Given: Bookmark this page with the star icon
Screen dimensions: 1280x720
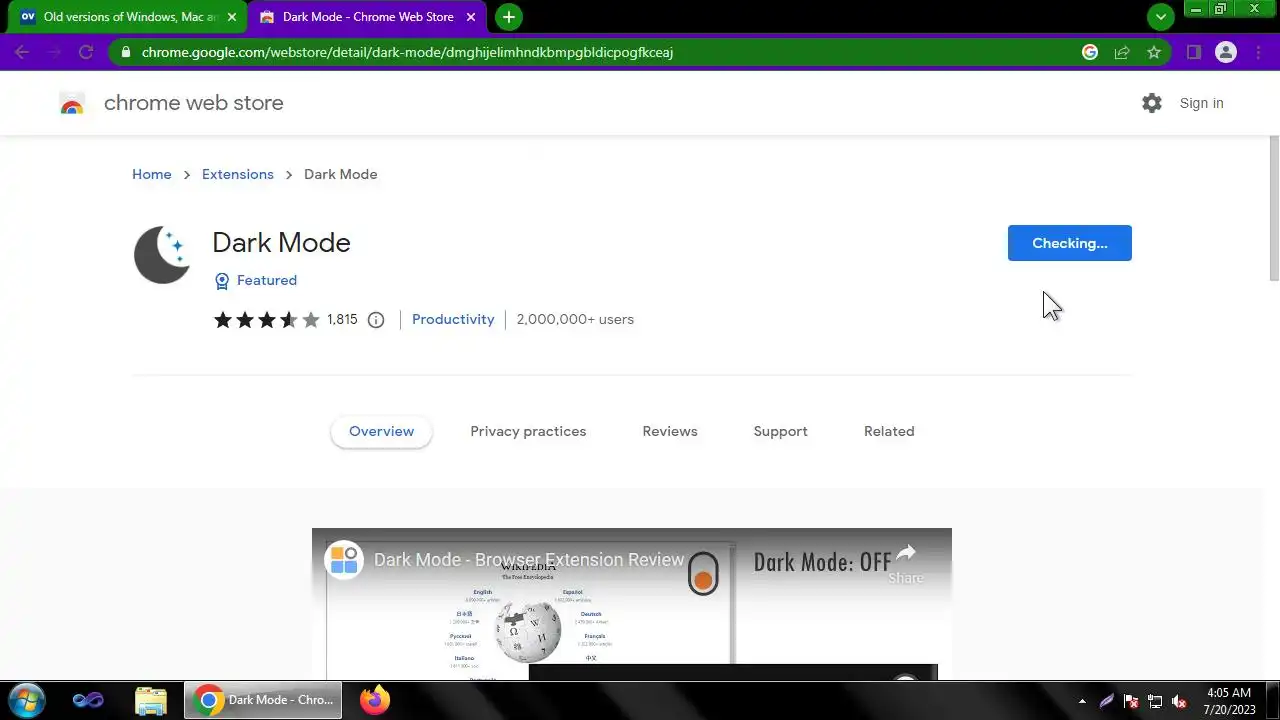Looking at the screenshot, I should pyautogui.click(x=1154, y=52).
